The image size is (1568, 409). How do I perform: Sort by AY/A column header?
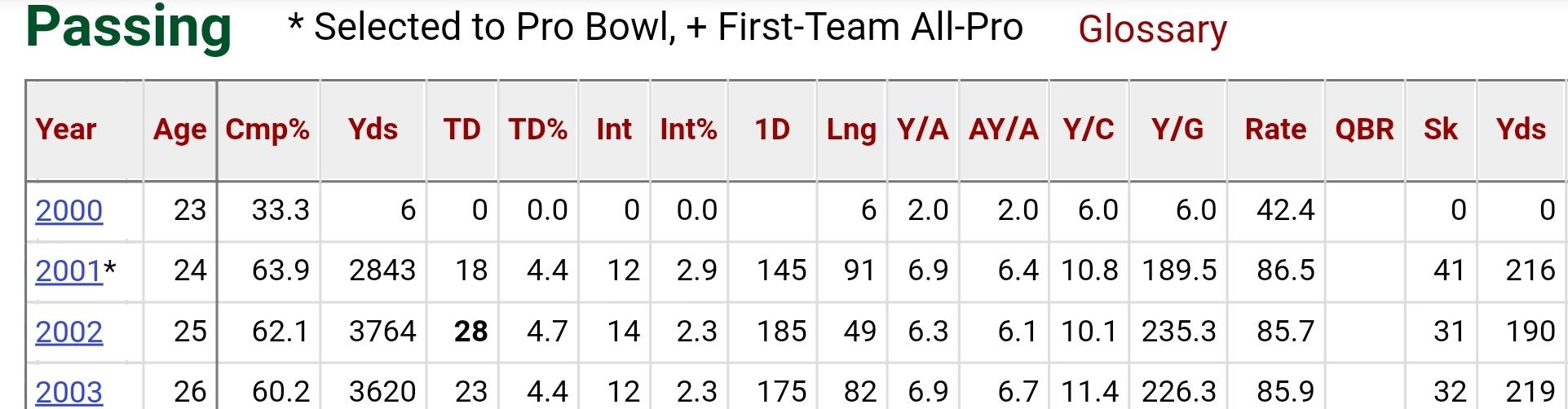(1004, 130)
